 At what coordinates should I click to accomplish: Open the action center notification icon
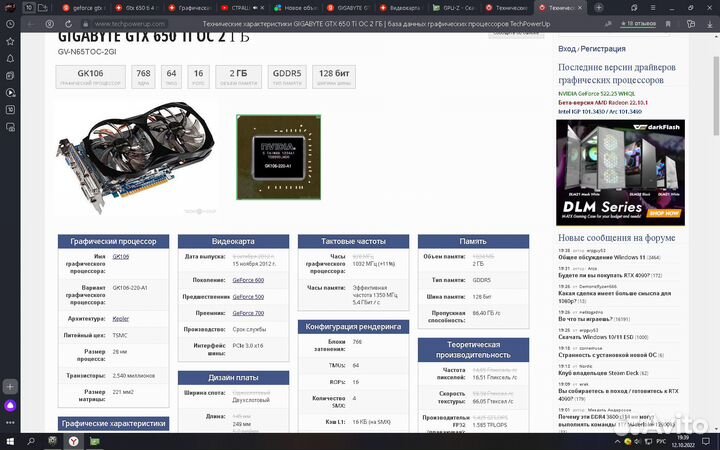tap(705, 442)
